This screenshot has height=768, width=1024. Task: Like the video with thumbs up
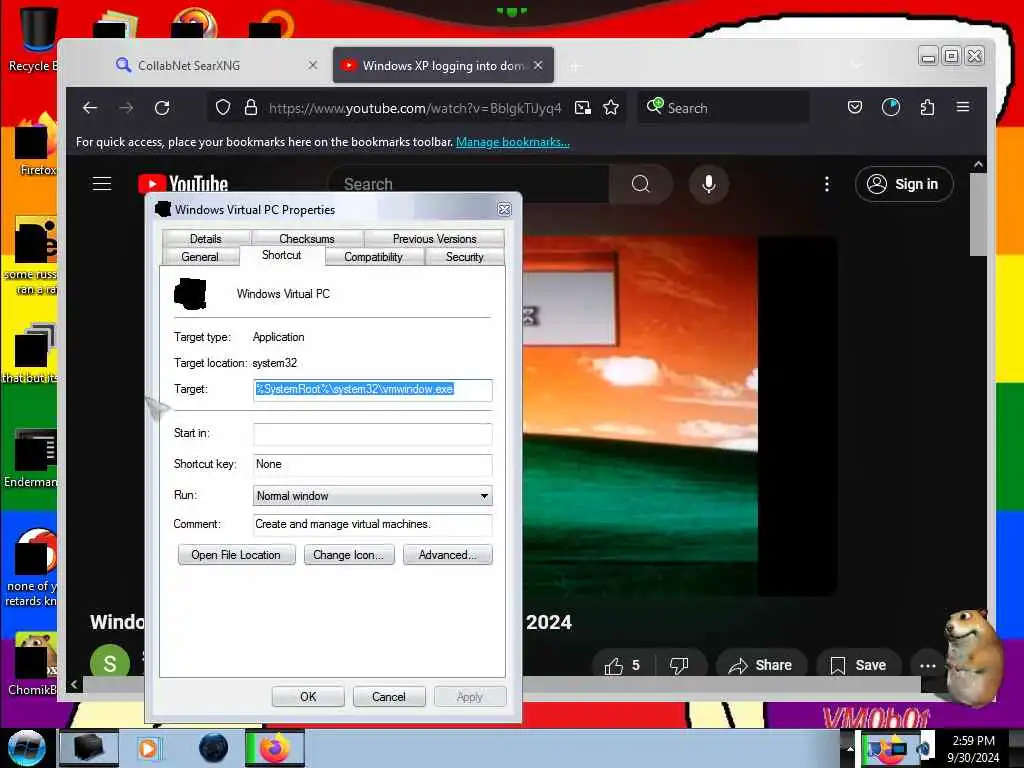click(x=622, y=665)
